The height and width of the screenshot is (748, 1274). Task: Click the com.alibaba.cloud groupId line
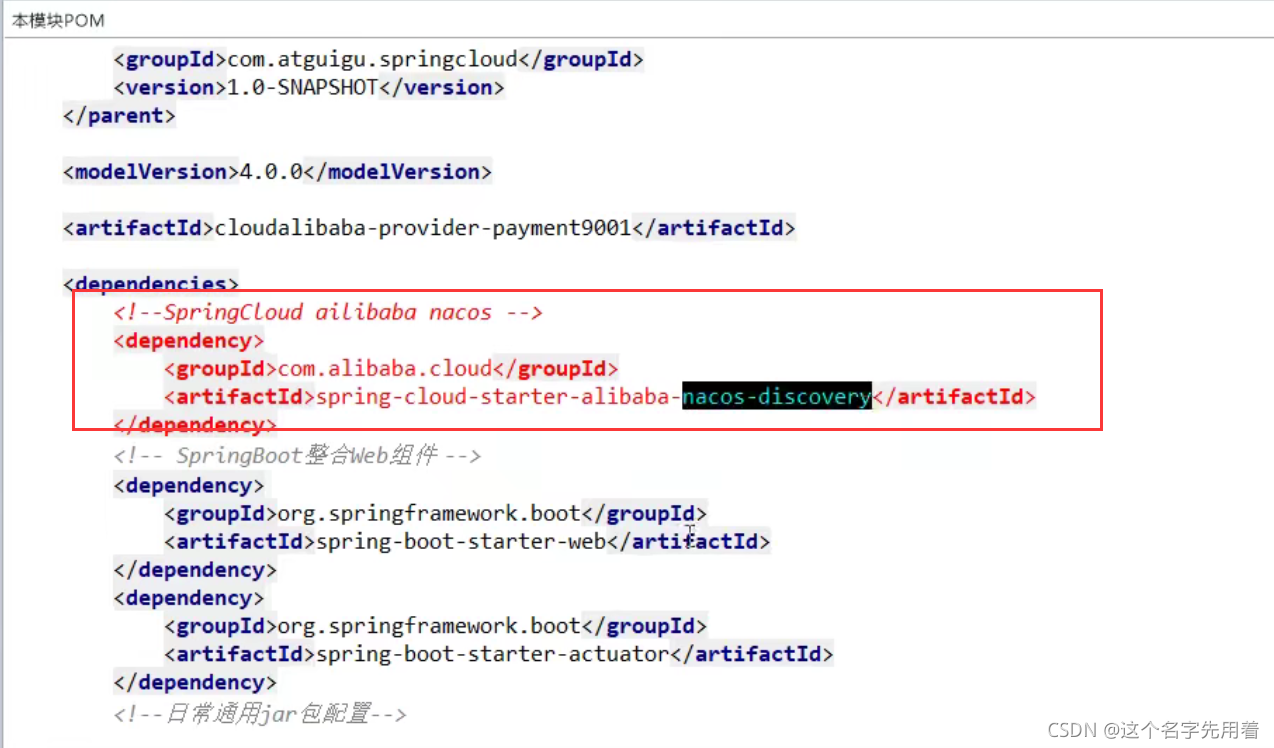(391, 368)
